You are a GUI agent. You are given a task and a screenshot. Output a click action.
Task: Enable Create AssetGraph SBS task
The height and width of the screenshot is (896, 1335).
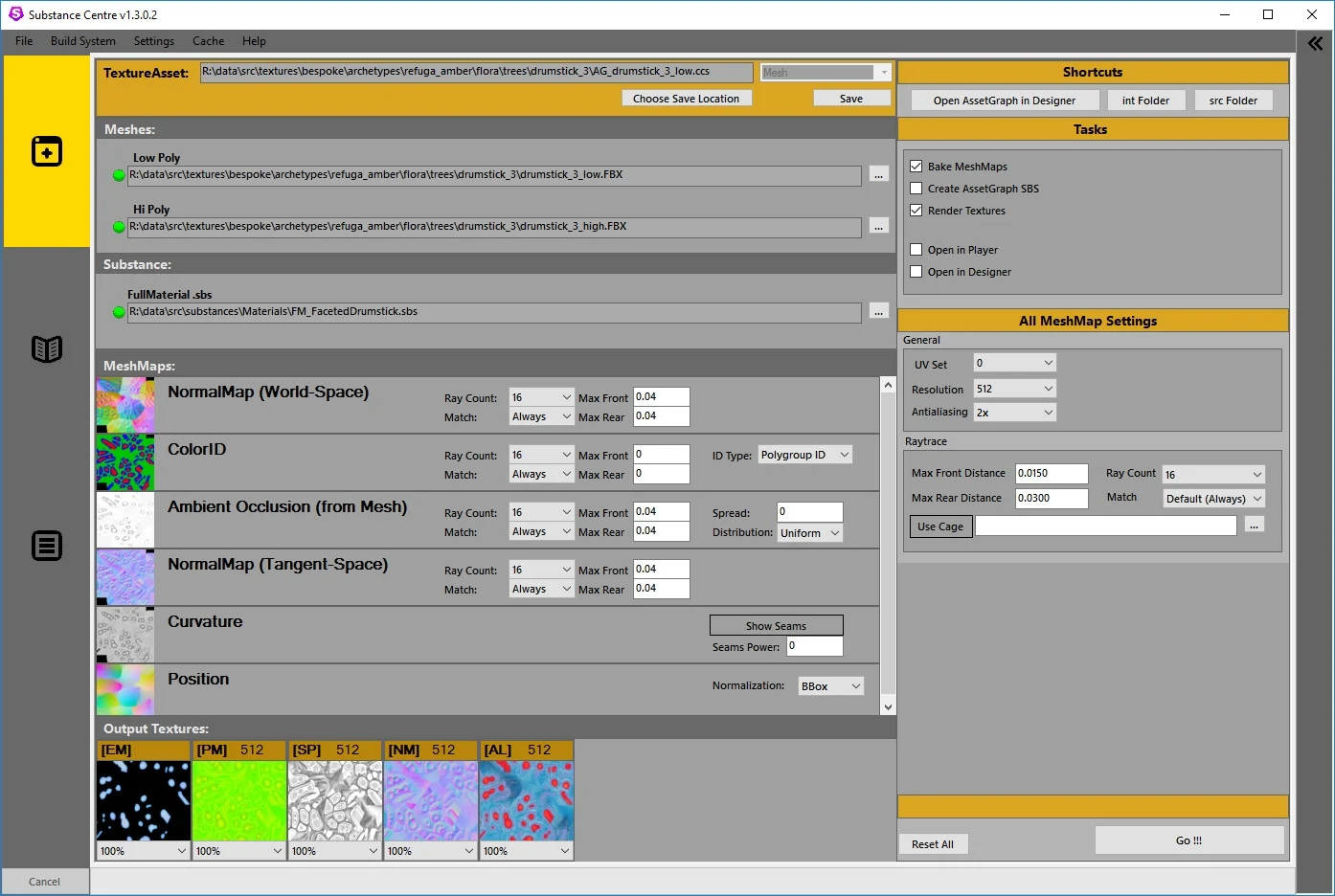click(x=916, y=188)
